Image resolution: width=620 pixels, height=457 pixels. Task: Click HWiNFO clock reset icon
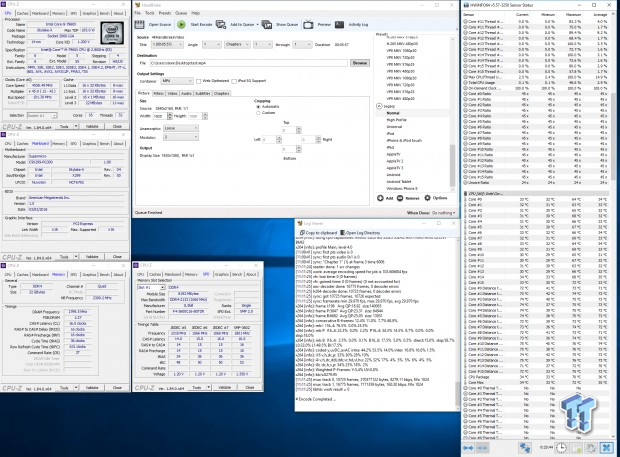point(561,448)
